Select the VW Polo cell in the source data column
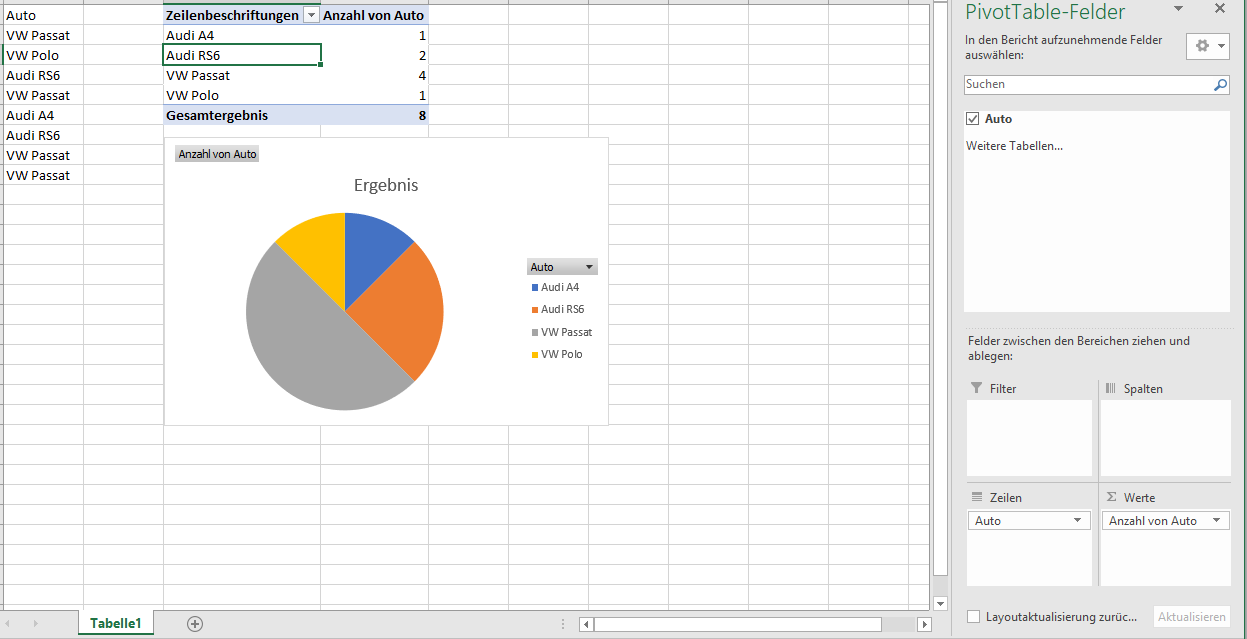Viewport: 1247px width, 639px height. 43,55
